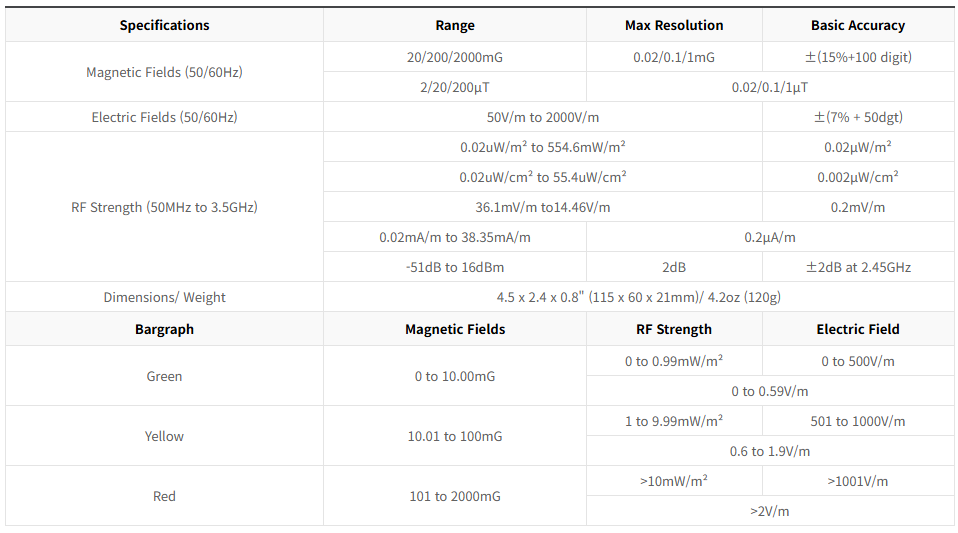Select the 36.1mV/m to14.46V/m range cell
Screen dimensions: 958x533
(x=543, y=207)
